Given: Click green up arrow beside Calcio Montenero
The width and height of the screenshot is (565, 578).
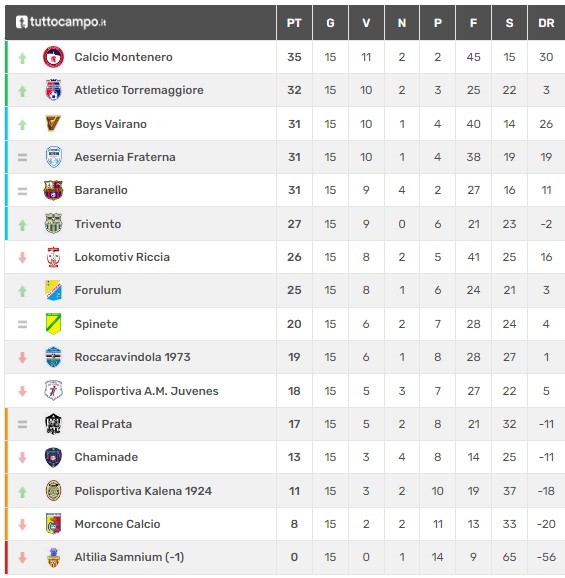Looking at the screenshot, I should click(x=22, y=58).
